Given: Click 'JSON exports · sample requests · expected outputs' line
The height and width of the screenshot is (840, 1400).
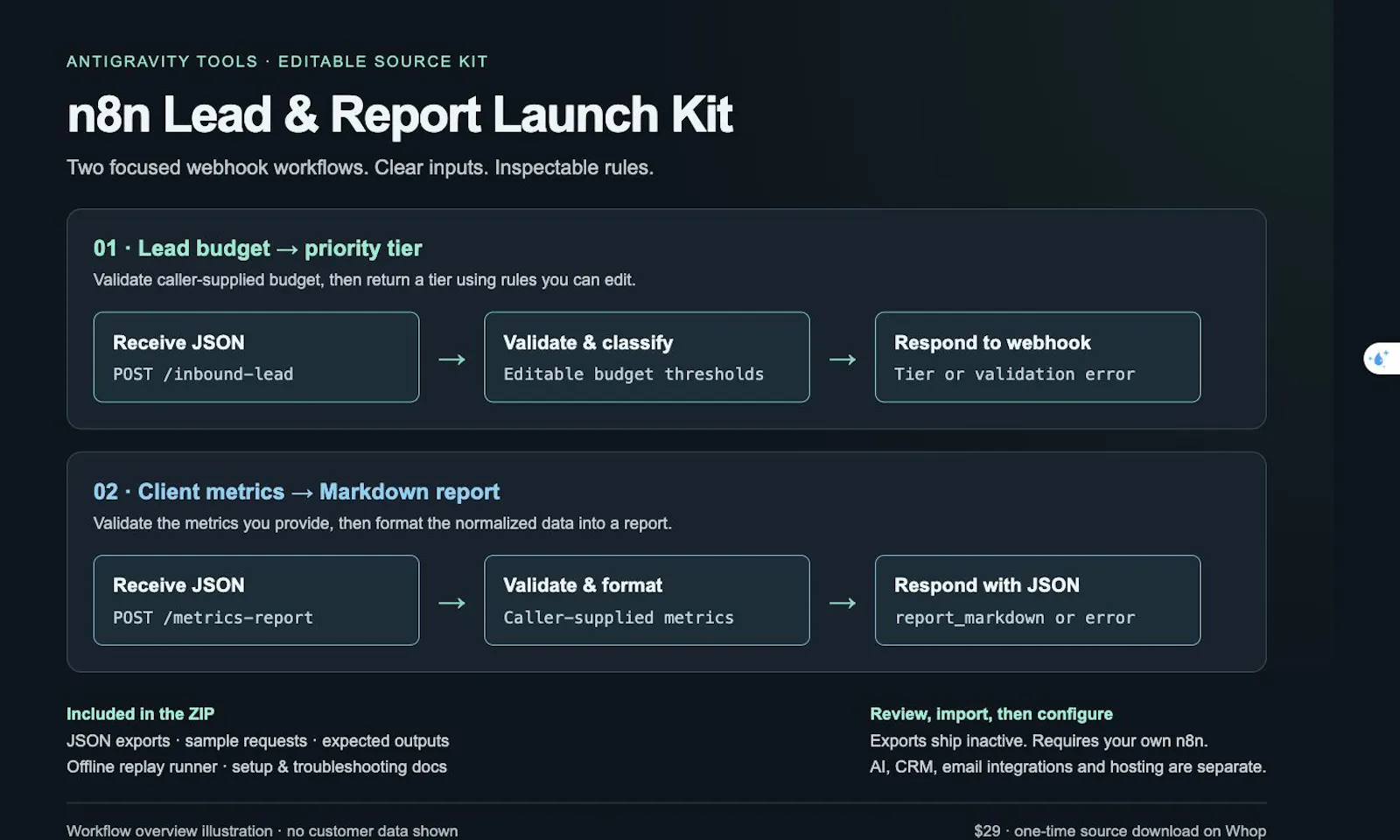Looking at the screenshot, I should click(257, 741).
